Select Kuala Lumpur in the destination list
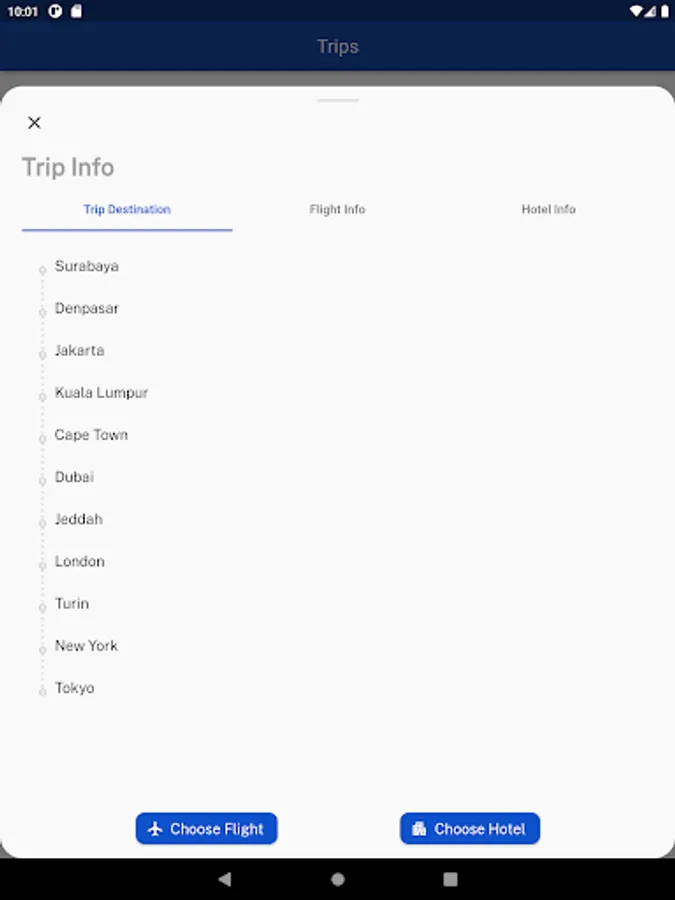Viewport: 675px width, 900px height. 102,393
